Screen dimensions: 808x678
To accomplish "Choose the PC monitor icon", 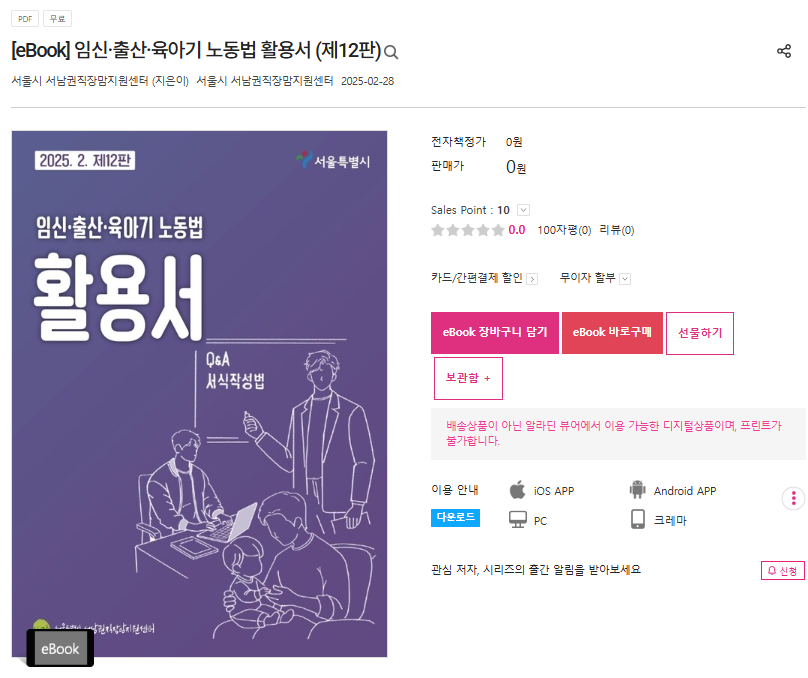I will pos(517,519).
